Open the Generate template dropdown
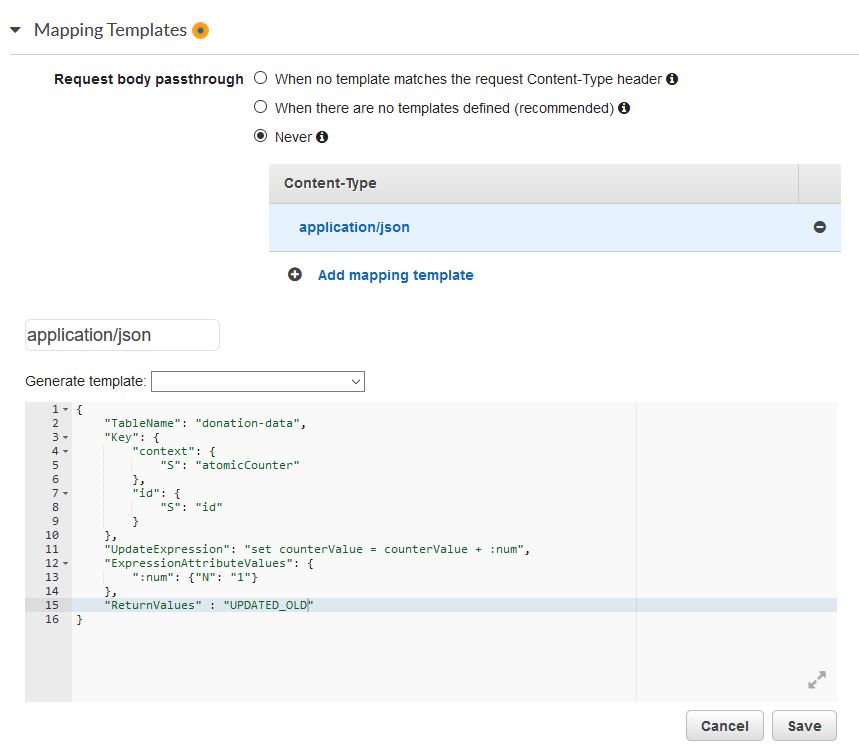This screenshot has height=753, width=859. (x=257, y=381)
